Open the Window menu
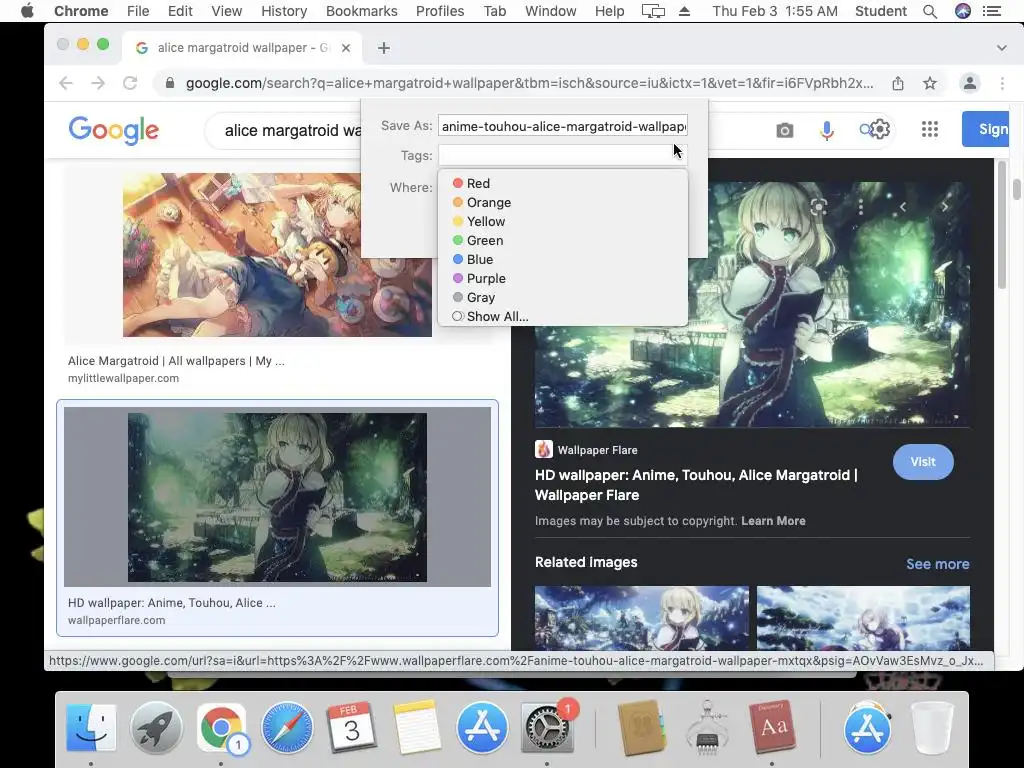Image resolution: width=1024 pixels, height=768 pixels. coord(551,11)
